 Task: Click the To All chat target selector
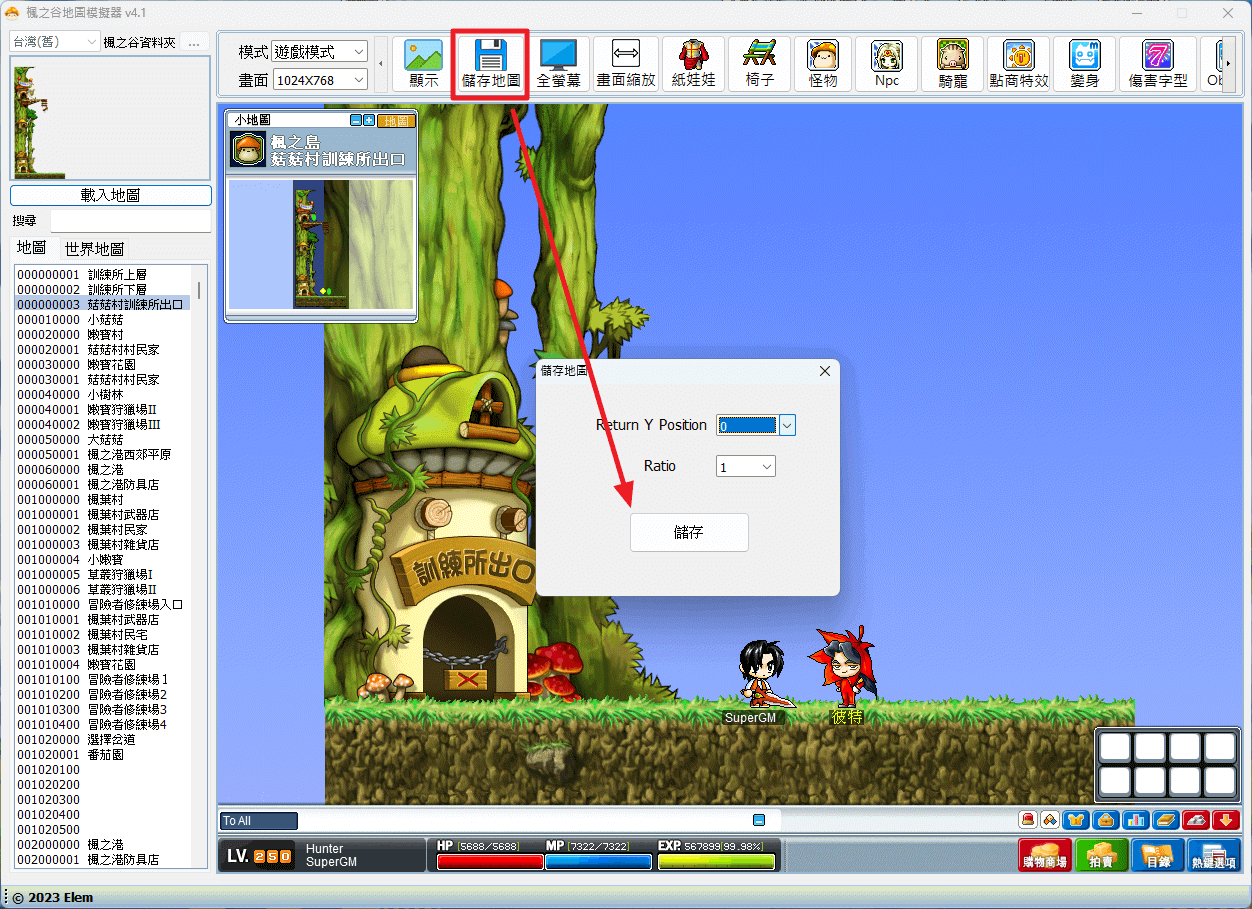[x=259, y=821]
